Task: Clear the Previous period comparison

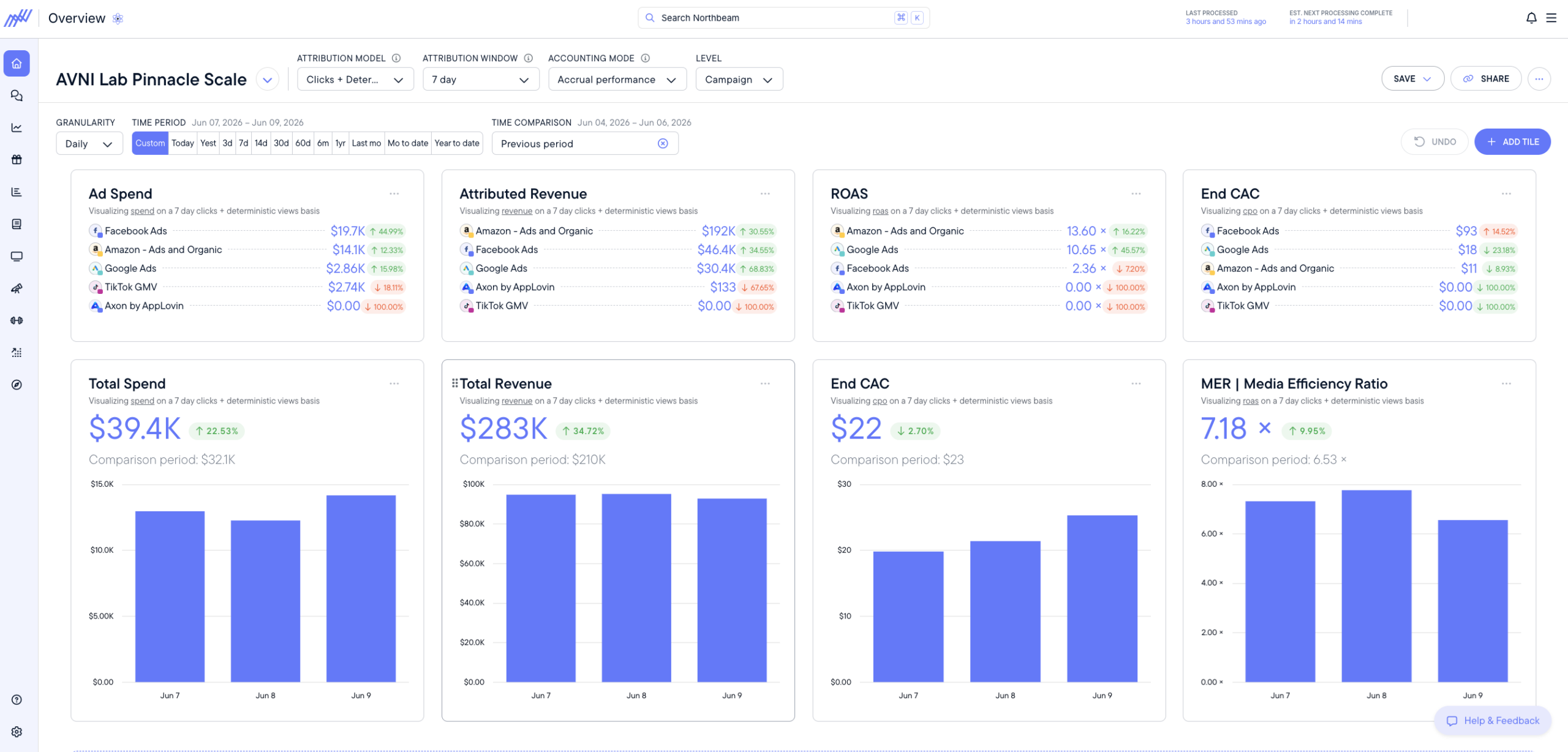Action: (x=663, y=143)
